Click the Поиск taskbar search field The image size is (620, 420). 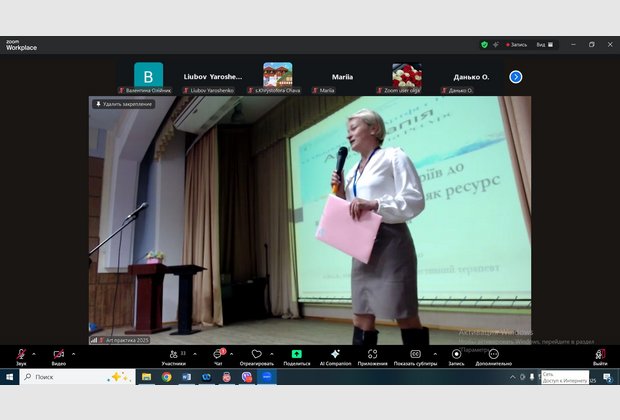78,377
